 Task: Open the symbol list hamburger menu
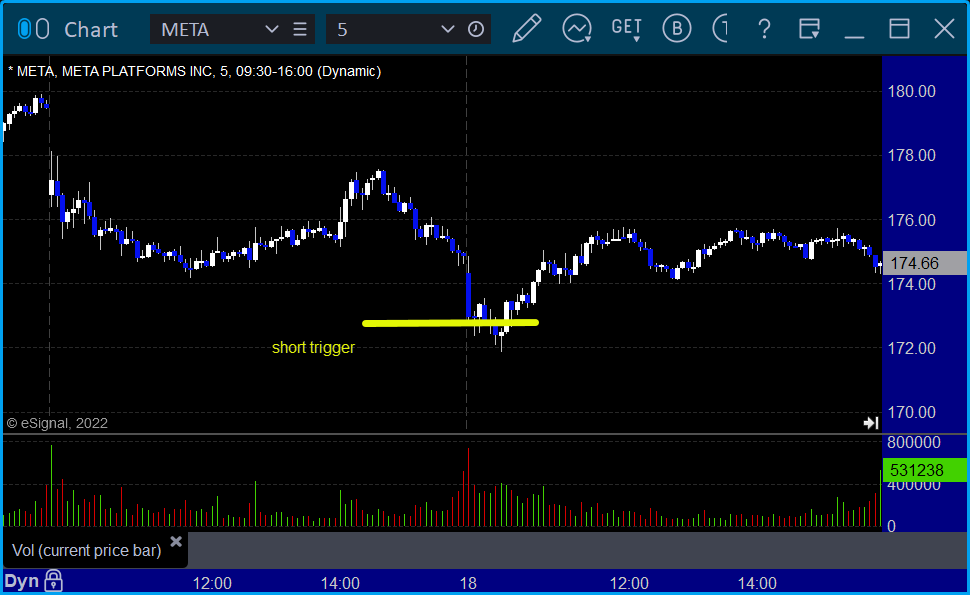coord(300,29)
